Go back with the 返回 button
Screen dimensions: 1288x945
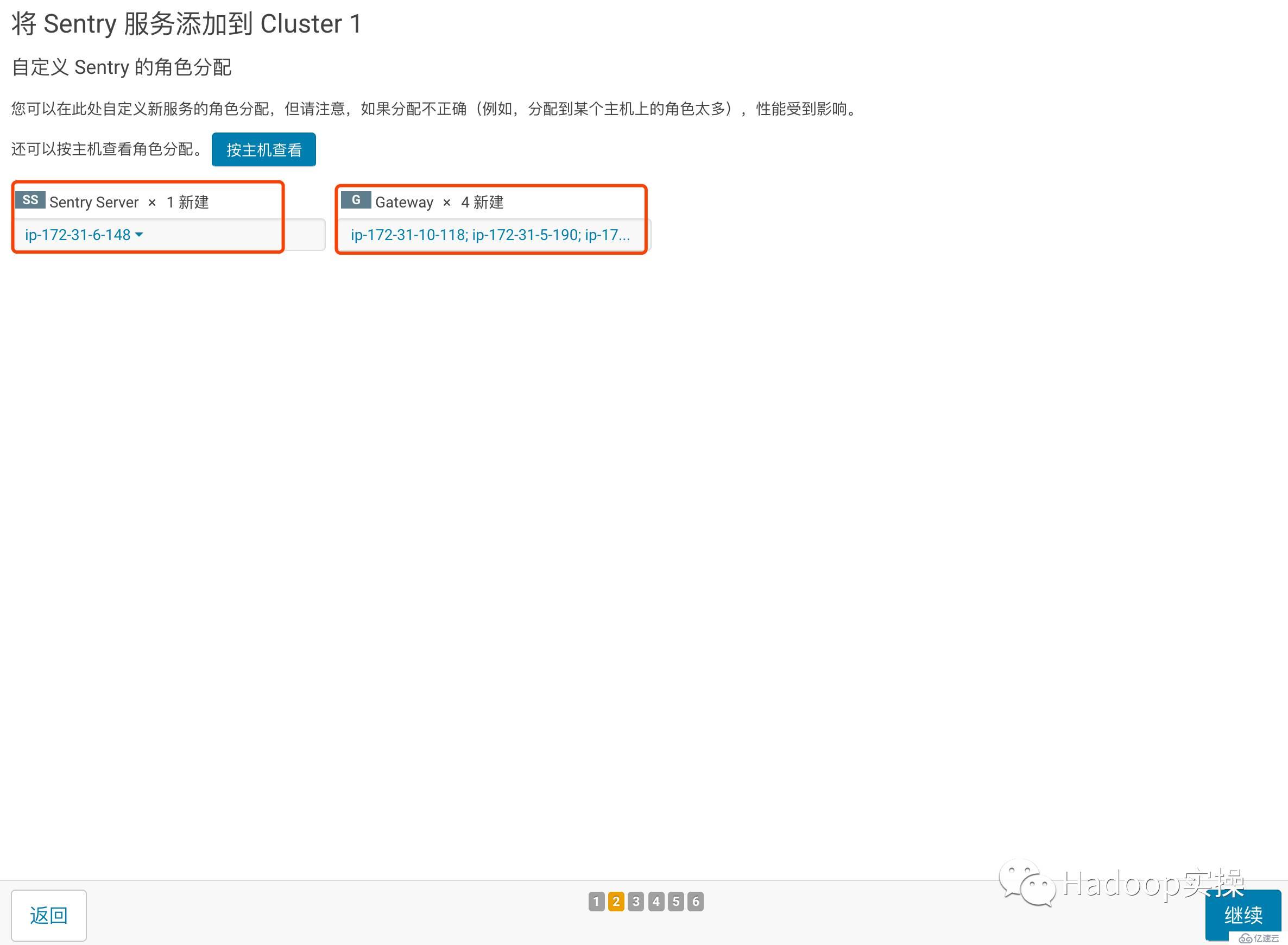point(49,915)
